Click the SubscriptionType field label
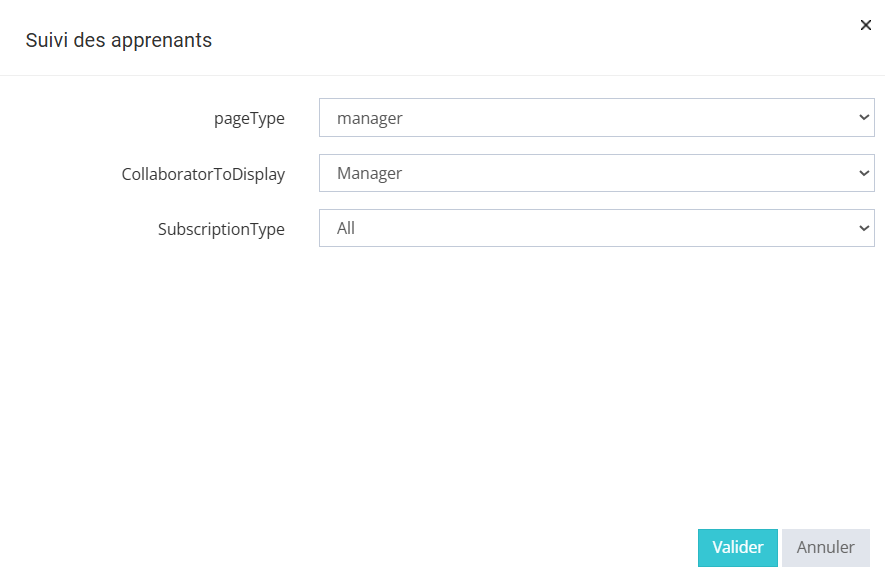Viewport: 885px width, 572px height. click(x=221, y=229)
